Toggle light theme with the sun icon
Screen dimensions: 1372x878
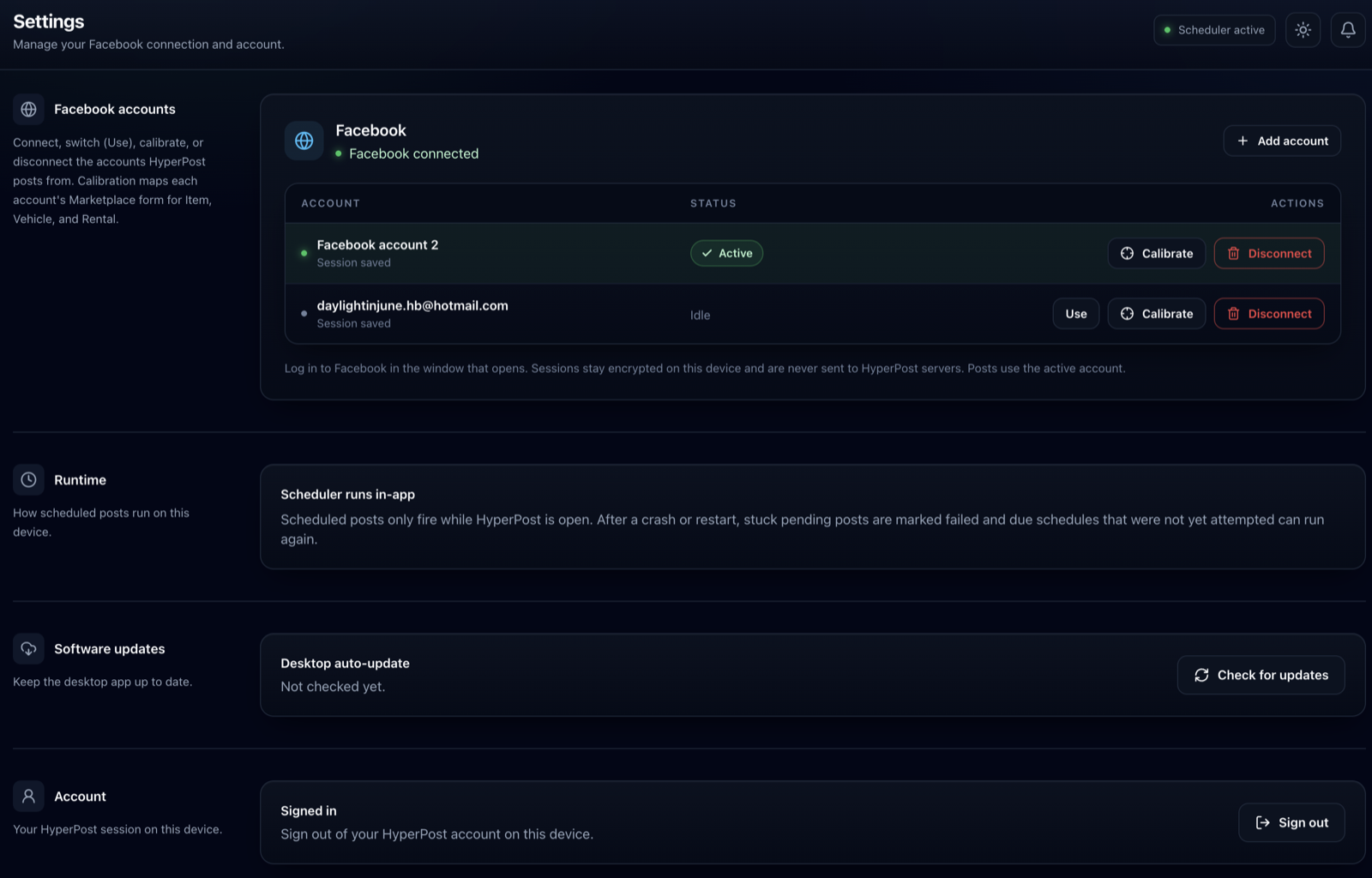pyautogui.click(x=1303, y=30)
